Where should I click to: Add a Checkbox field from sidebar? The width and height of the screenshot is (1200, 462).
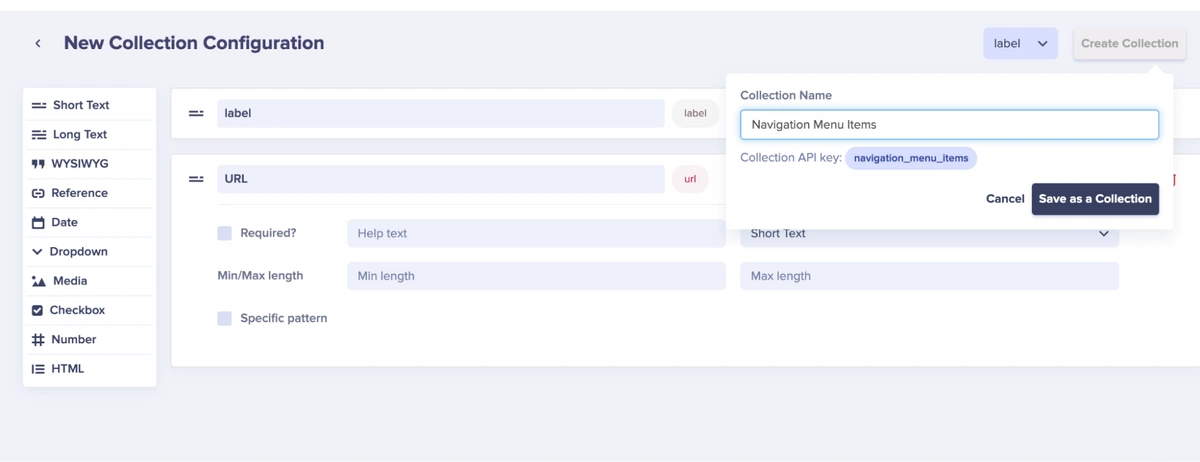pos(76,311)
